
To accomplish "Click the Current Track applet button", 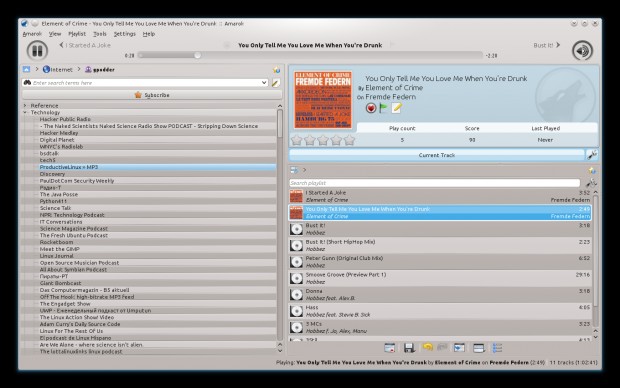I will 437,155.
